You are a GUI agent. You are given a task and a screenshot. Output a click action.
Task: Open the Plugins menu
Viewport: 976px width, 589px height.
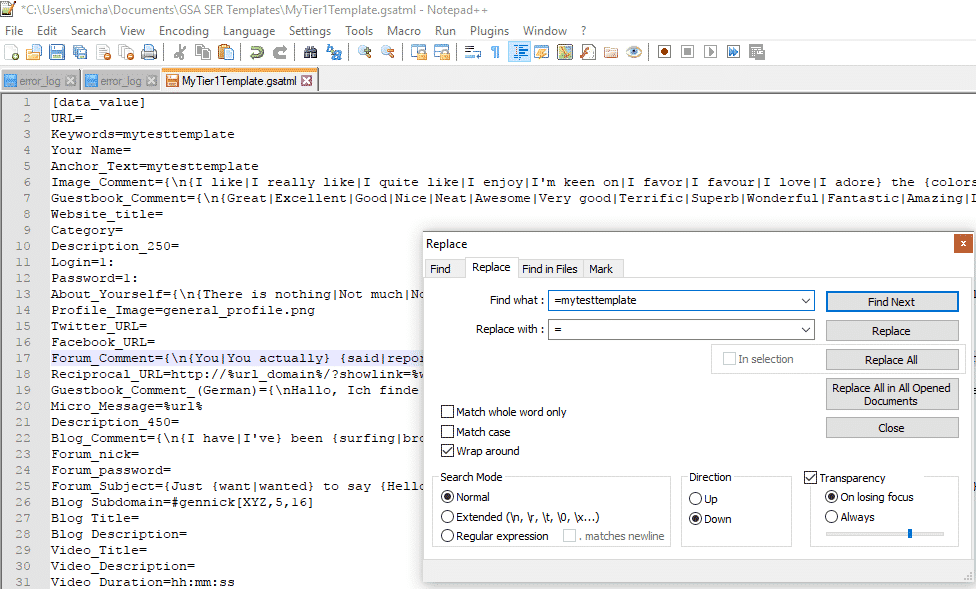pyautogui.click(x=489, y=31)
